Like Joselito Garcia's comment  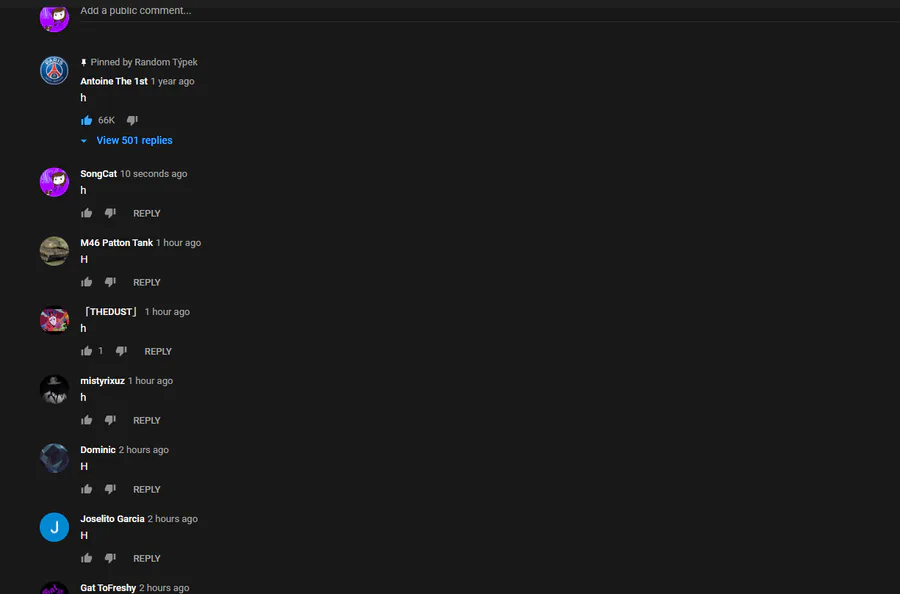click(x=87, y=558)
